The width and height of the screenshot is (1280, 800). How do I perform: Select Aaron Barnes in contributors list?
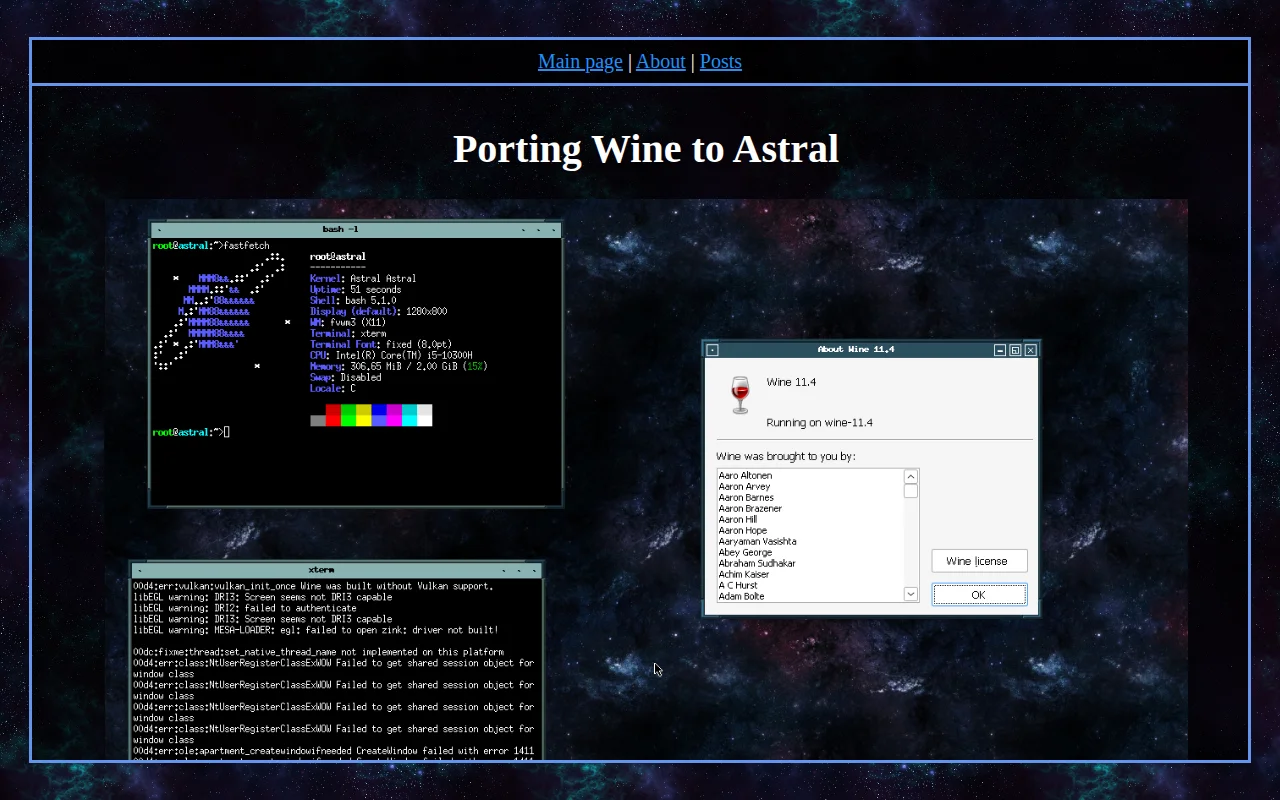[746, 498]
